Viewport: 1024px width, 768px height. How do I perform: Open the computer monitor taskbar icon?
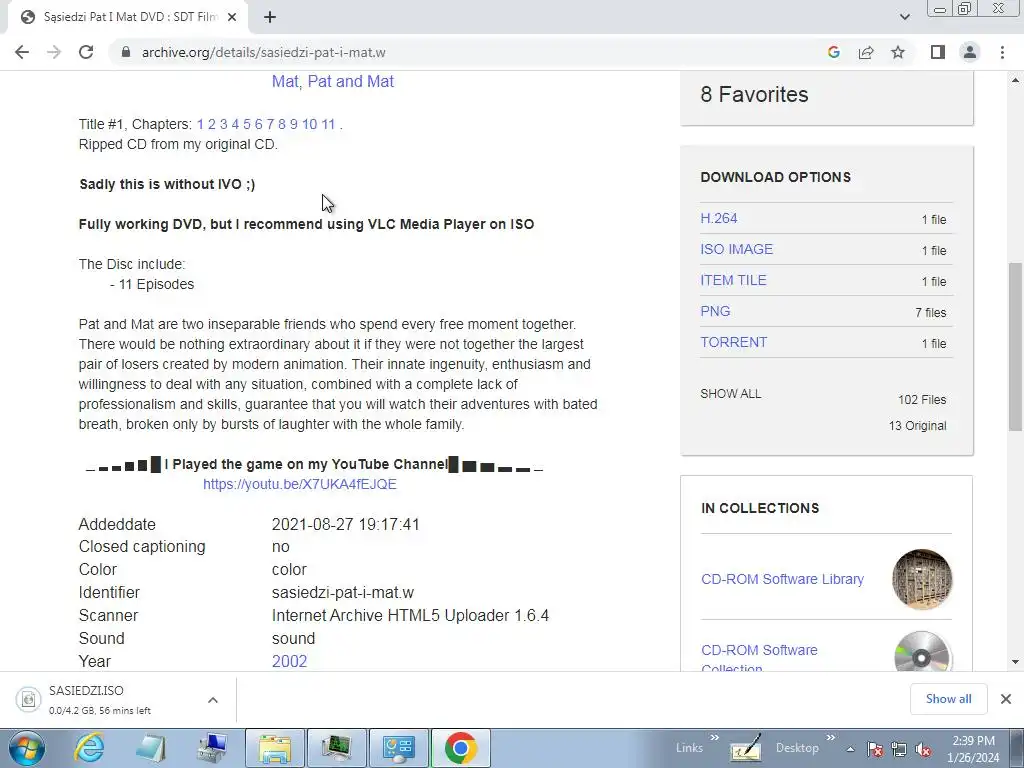337,748
